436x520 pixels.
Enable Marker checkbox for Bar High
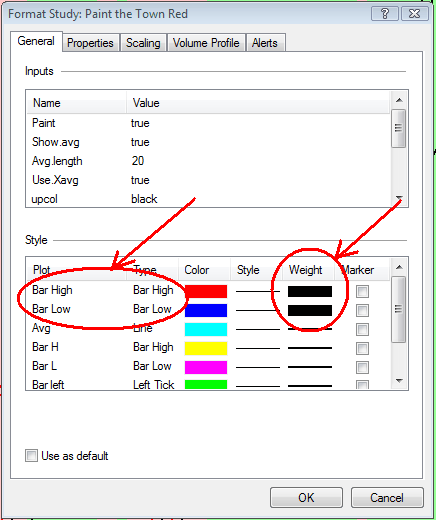point(362,291)
